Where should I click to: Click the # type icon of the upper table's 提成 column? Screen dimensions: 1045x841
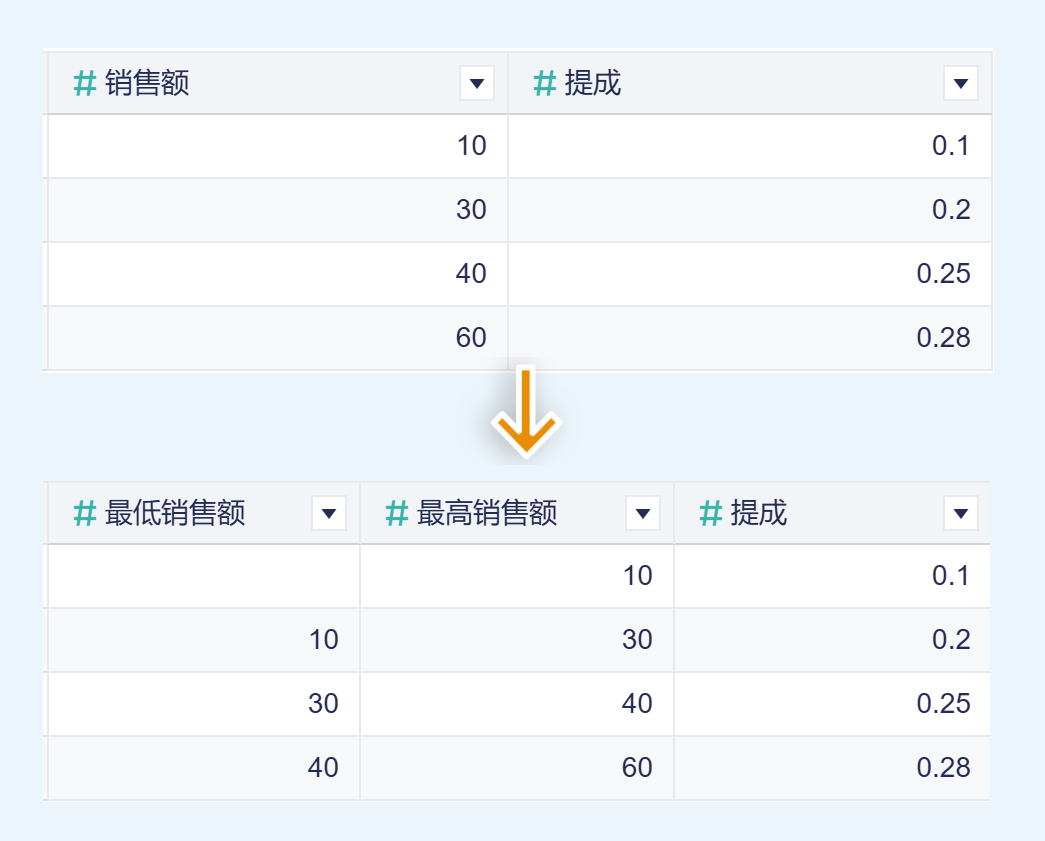(x=545, y=83)
